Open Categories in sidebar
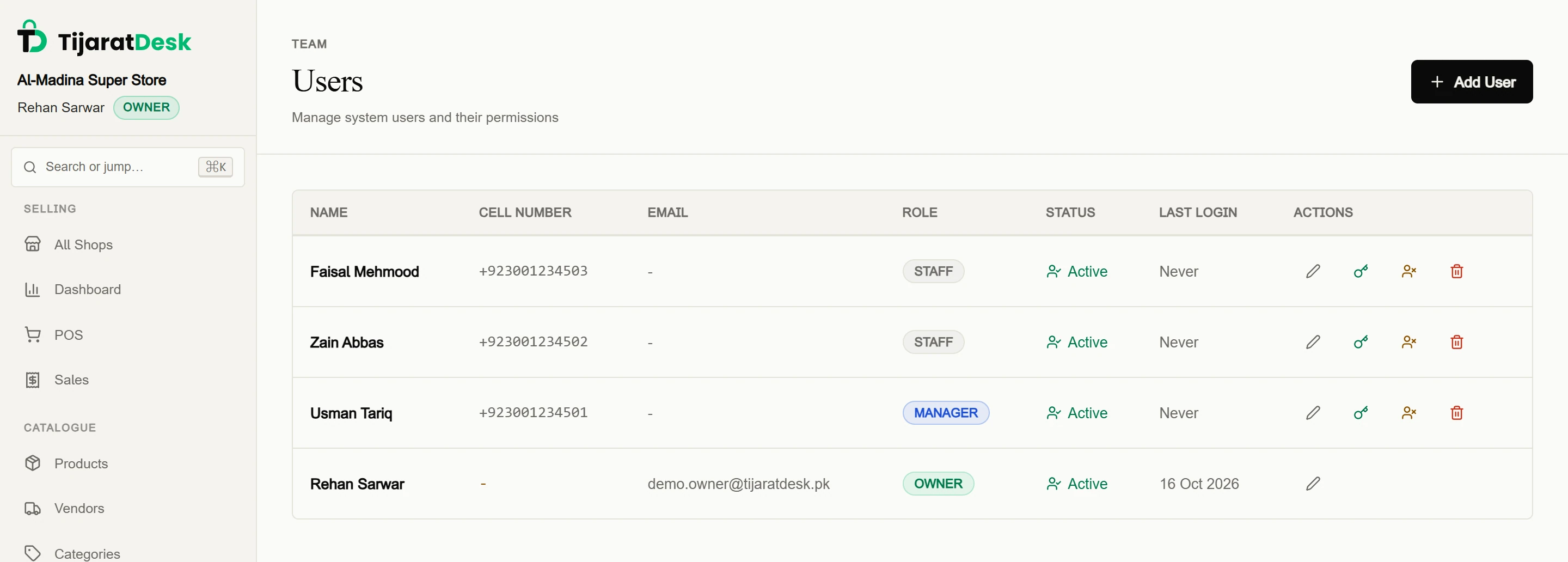The width and height of the screenshot is (1568, 562). [x=128, y=553]
